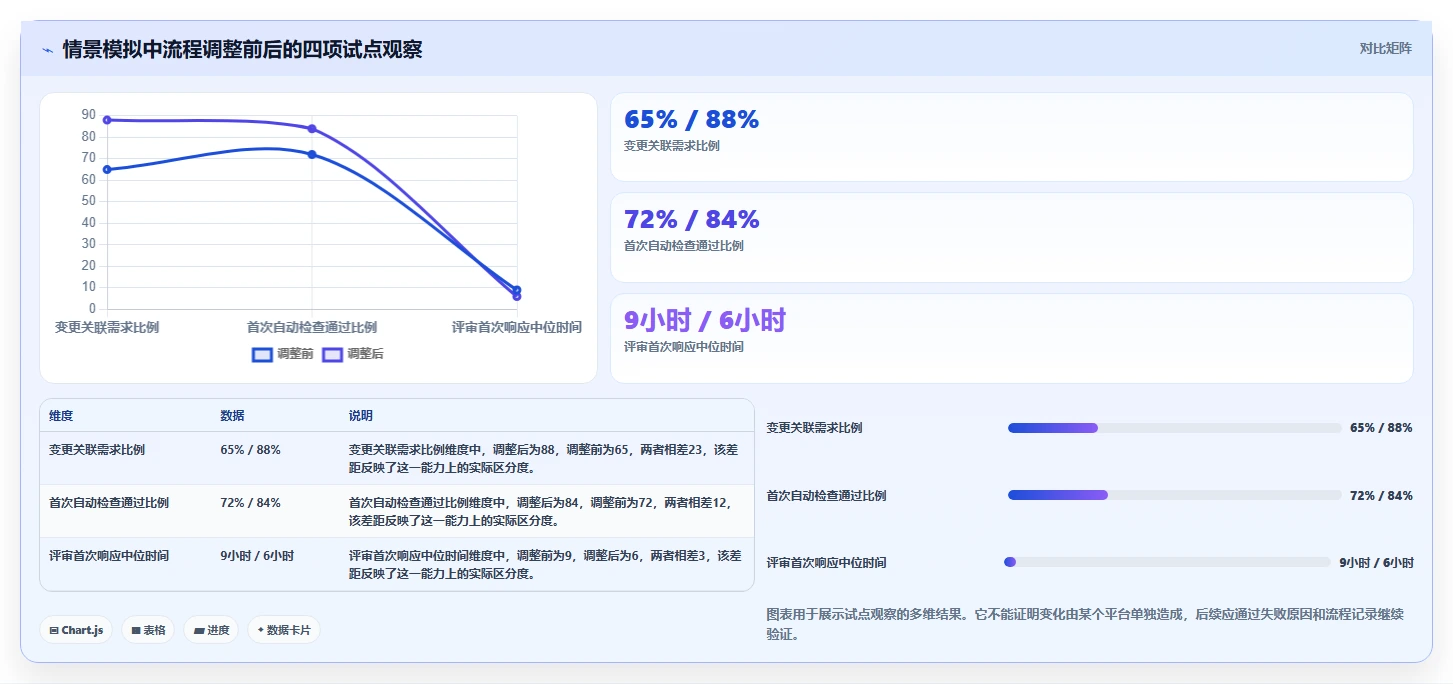1453x684 pixels.
Task: Click the 调整前 data point at value 65
Action: (x=107, y=169)
